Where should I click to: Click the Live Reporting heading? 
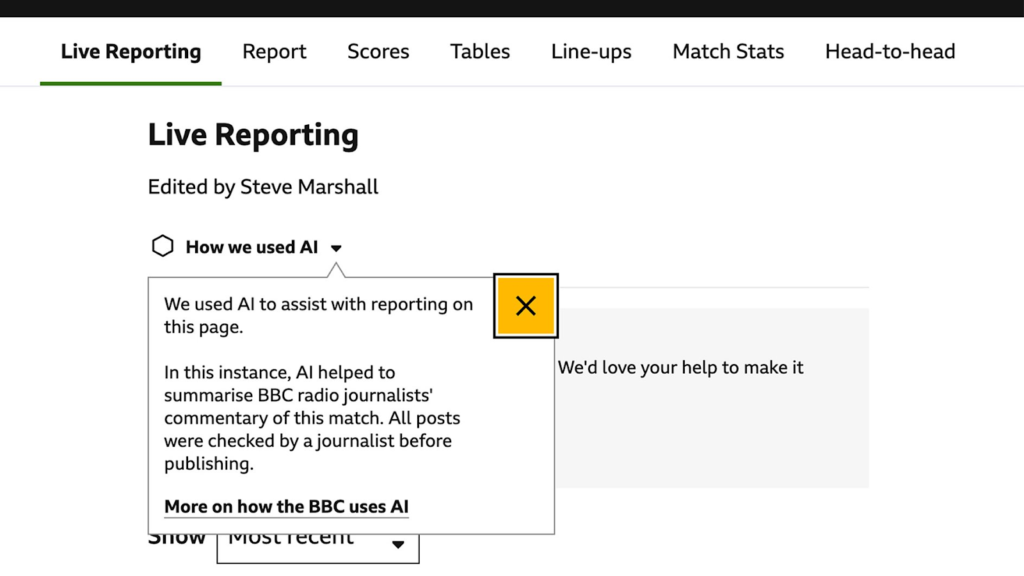pyautogui.click(x=253, y=135)
